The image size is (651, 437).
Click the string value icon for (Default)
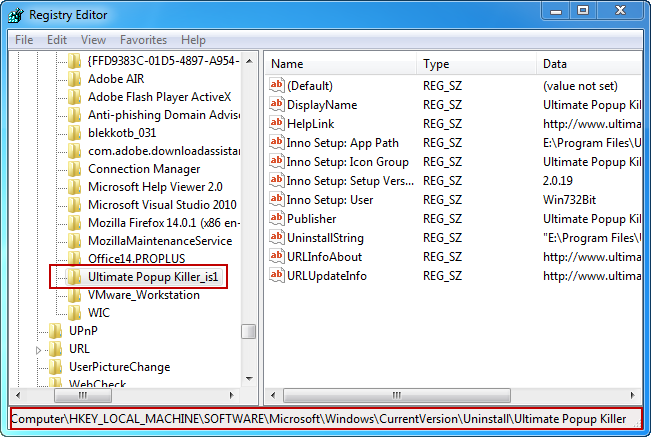click(x=277, y=85)
